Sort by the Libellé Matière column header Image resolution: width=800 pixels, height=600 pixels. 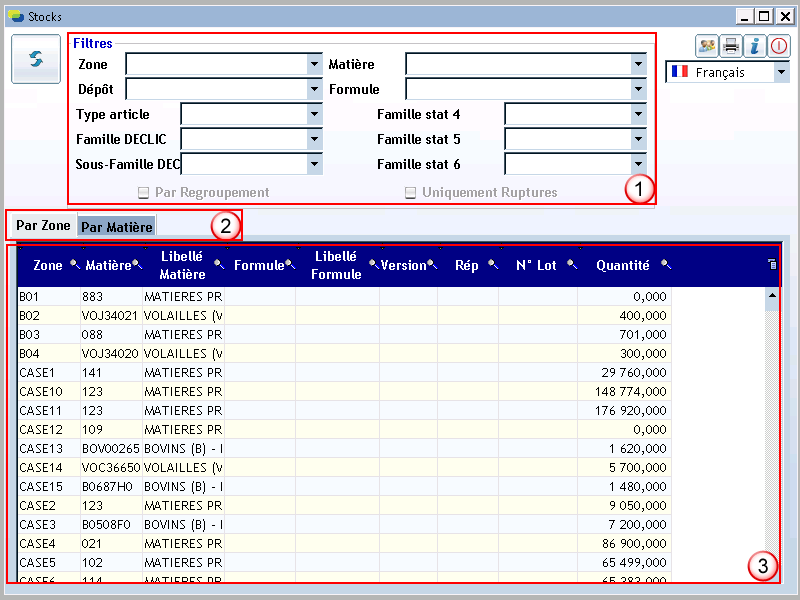pos(182,265)
